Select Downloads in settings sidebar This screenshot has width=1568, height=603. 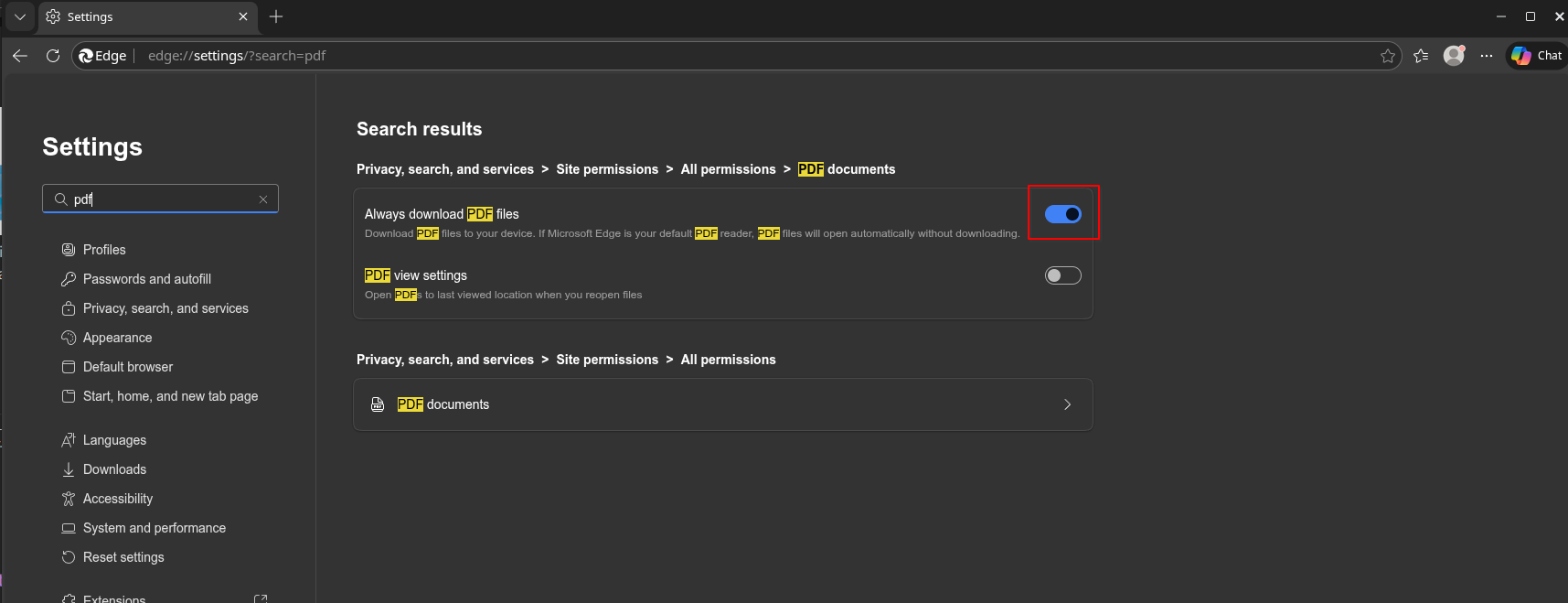coord(114,469)
